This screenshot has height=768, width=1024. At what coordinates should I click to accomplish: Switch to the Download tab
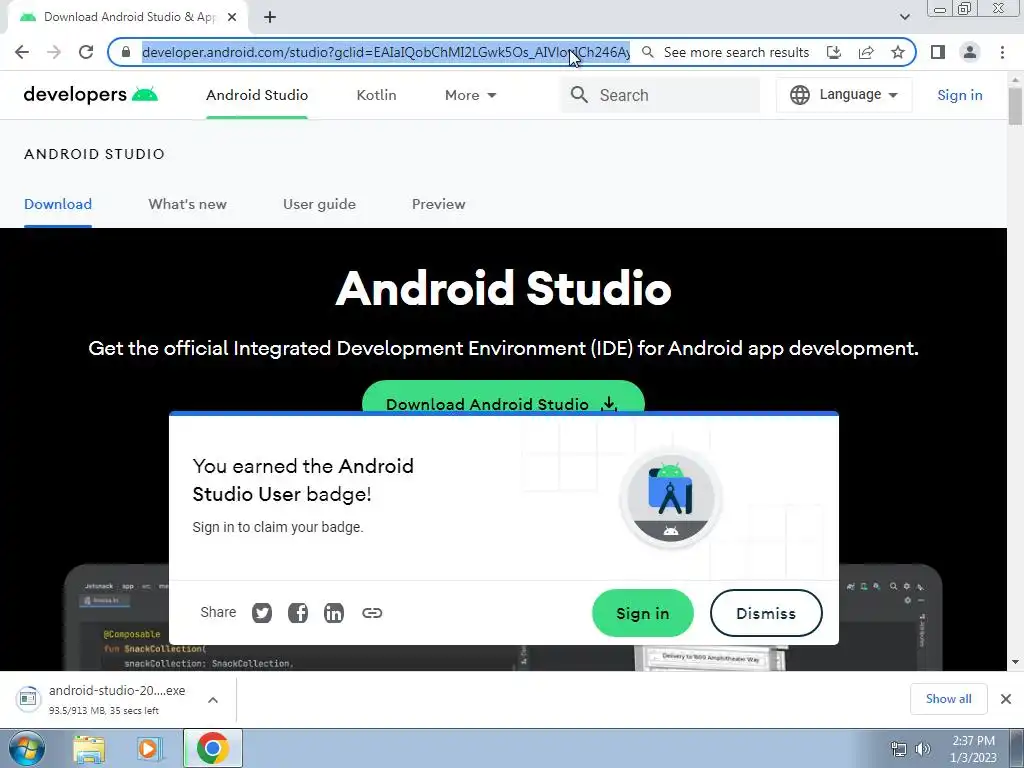[58, 204]
